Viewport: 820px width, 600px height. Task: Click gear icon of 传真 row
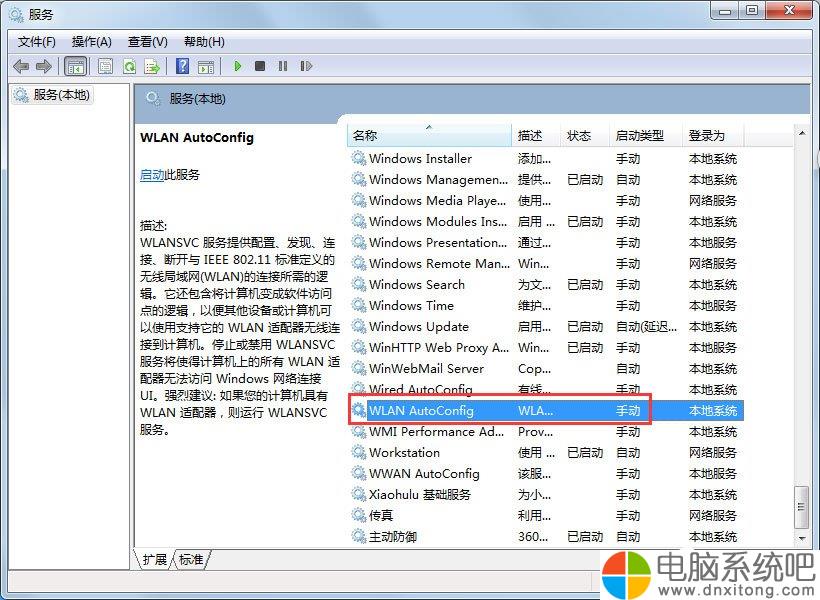(x=358, y=515)
